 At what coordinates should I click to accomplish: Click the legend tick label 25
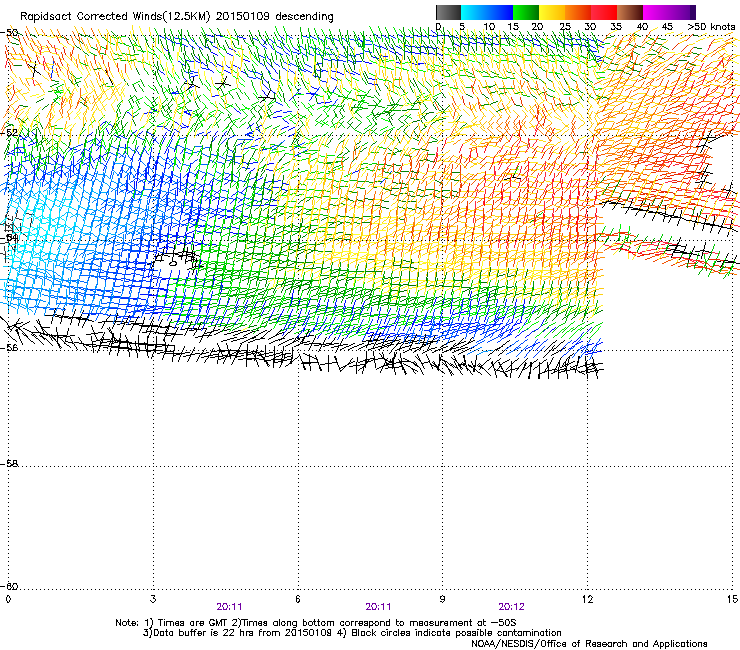pos(564,27)
